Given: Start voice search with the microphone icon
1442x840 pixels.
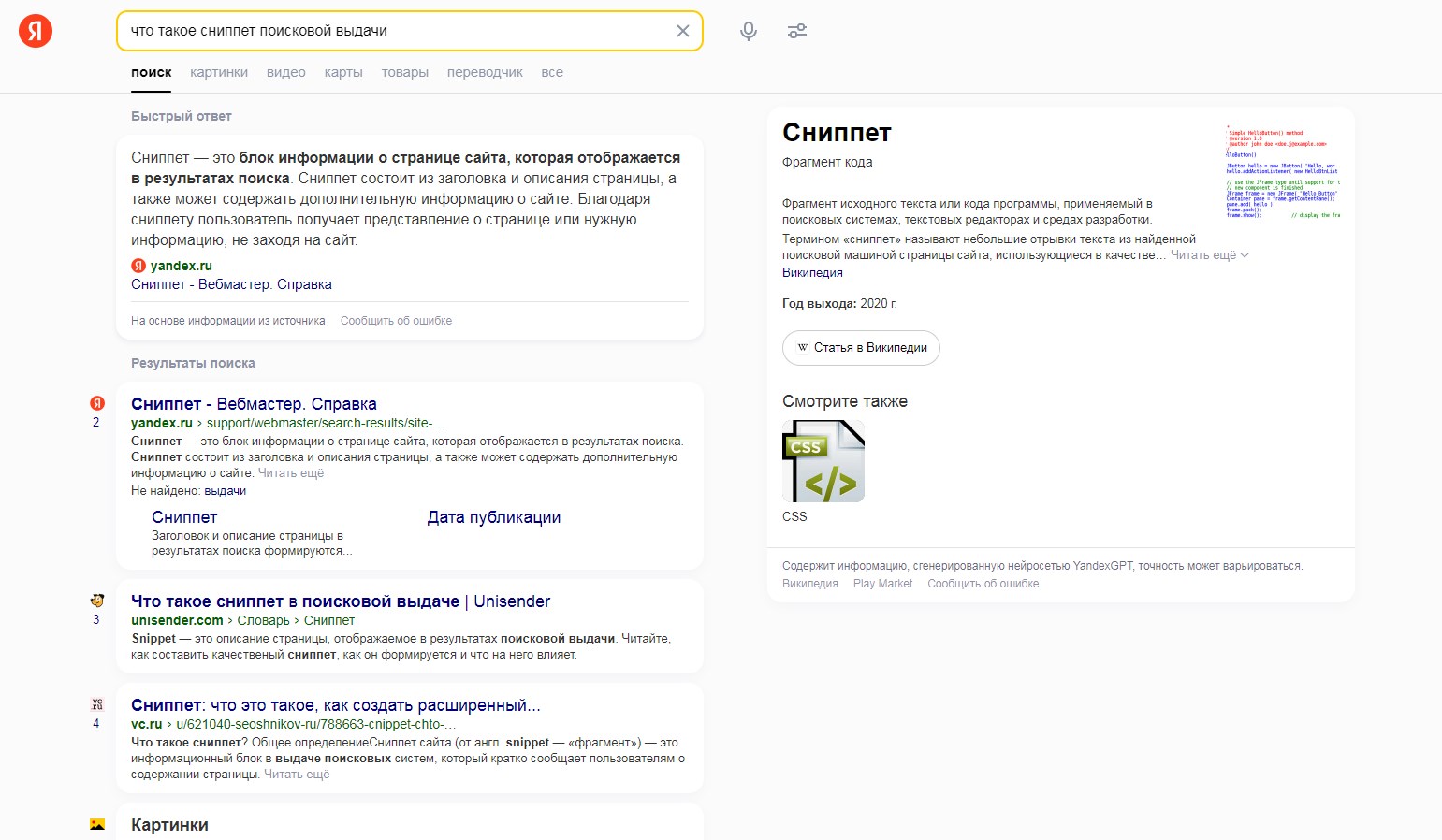Looking at the screenshot, I should click(749, 31).
